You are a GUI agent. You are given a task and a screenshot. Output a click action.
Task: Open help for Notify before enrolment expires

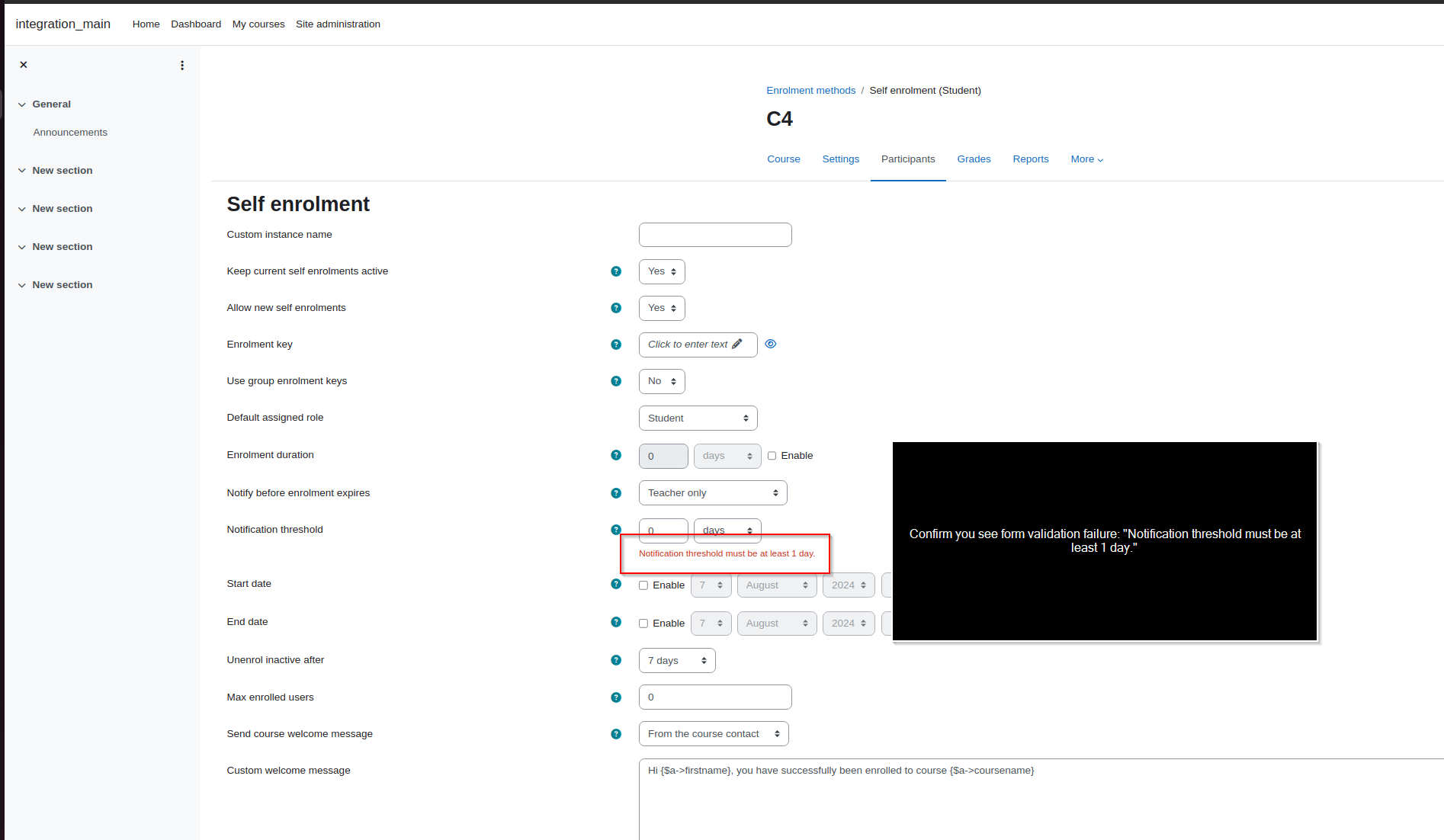tap(616, 493)
